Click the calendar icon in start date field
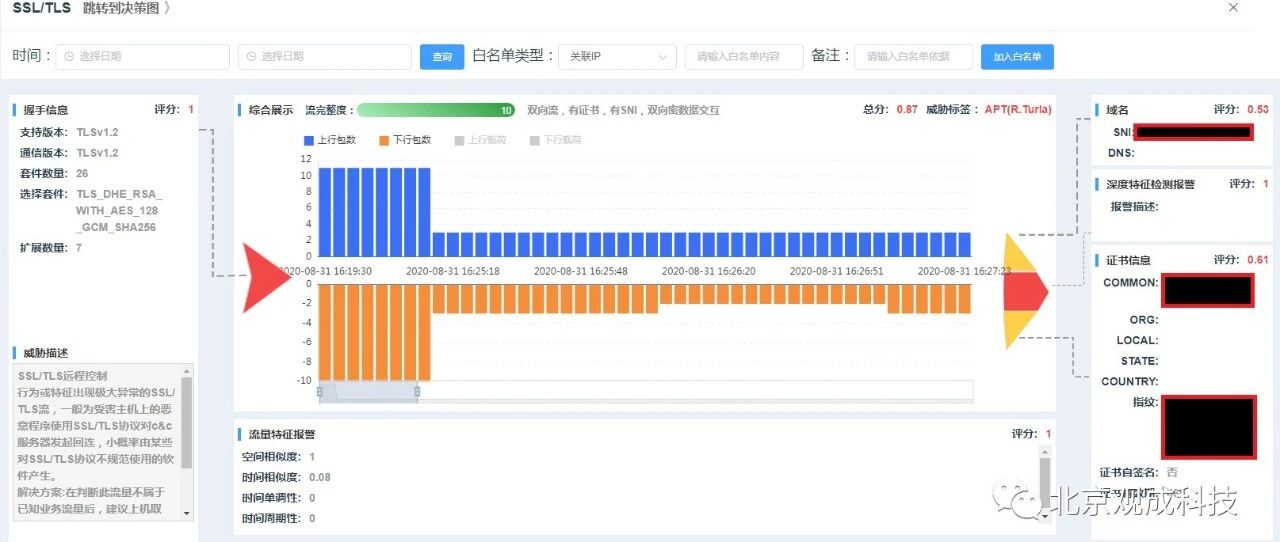The height and width of the screenshot is (542, 1280). [x=69, y=57]
